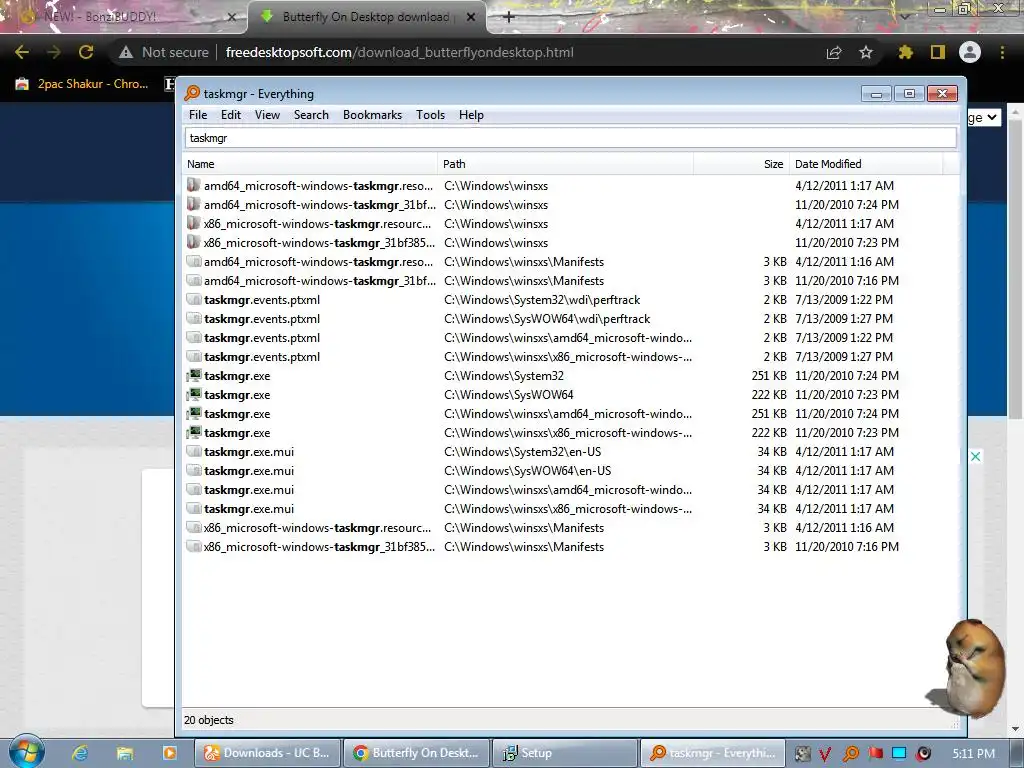This screenshot has width=1024, height=768.
Task: Open the 2pac Shakur bookmark
Action: (x=83, y=84)
